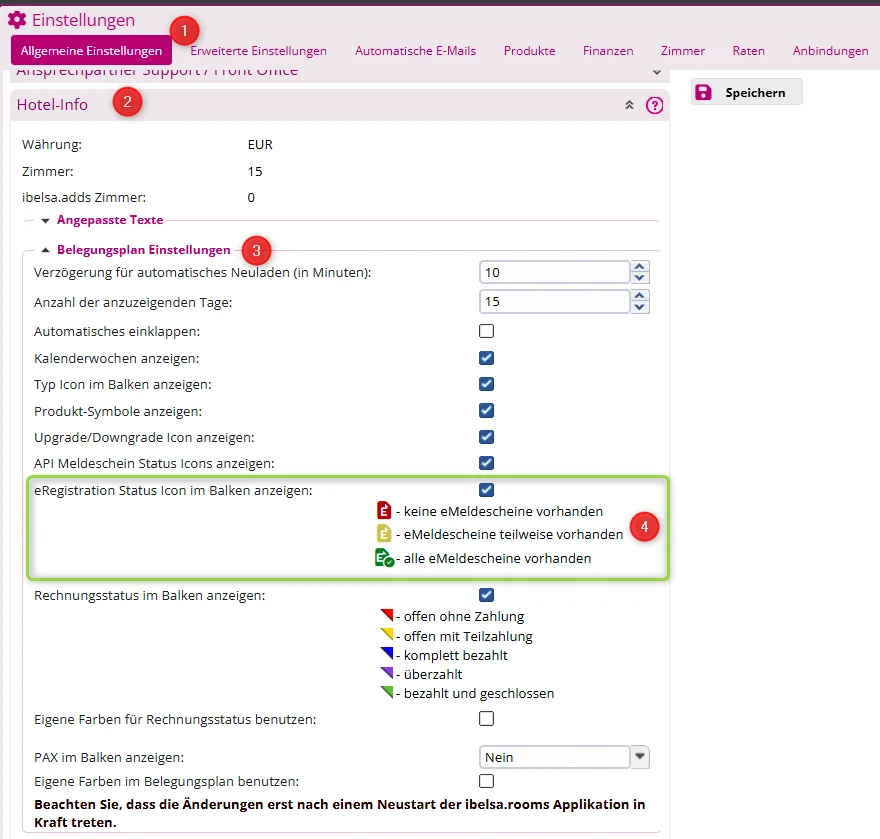Switch to 'Erweiterte Einstellungen' tab
Viewport: 880px width, 839px height.
[x=258, y=51]
